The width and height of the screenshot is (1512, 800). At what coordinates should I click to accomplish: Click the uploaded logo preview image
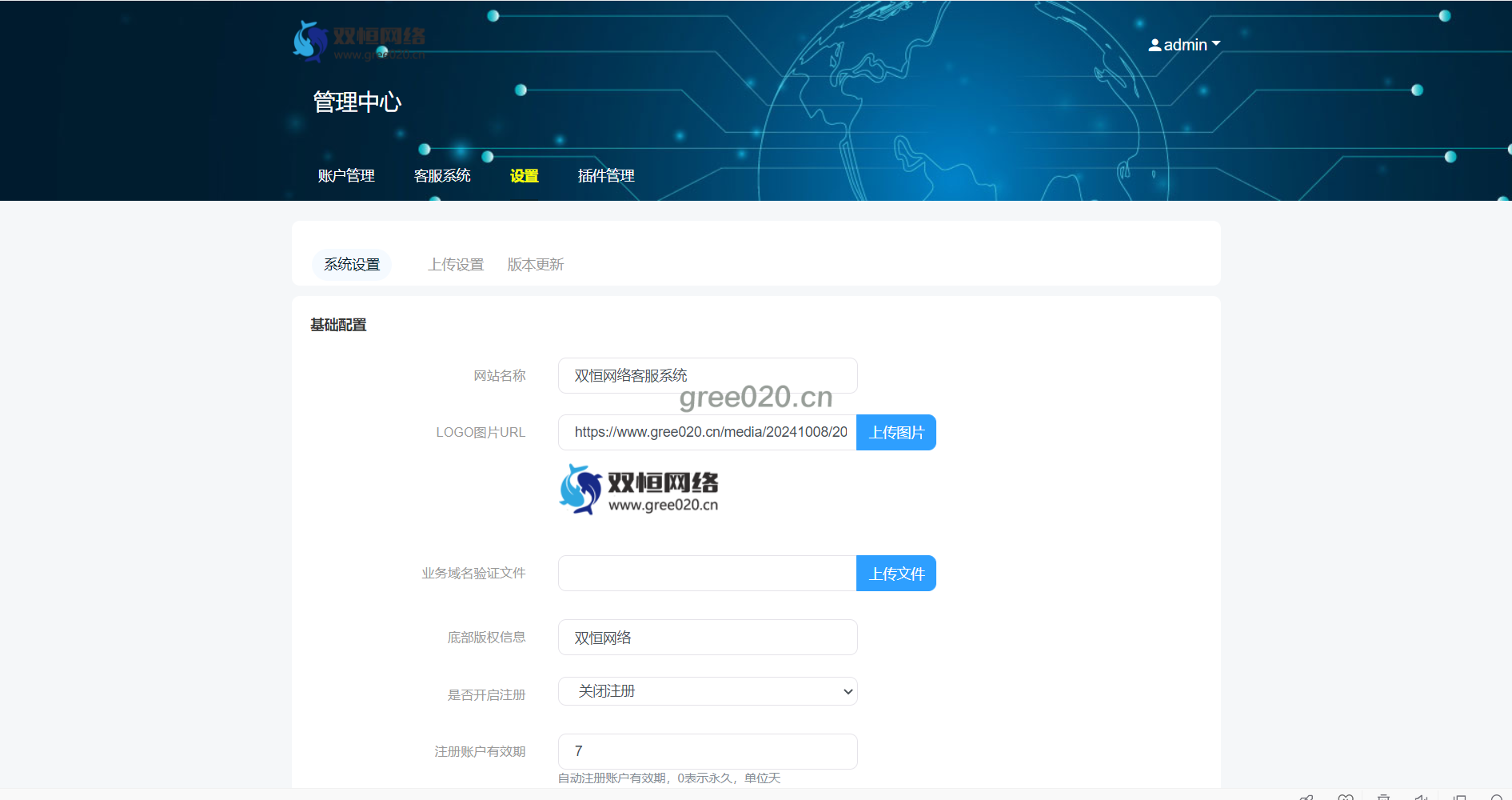[x=638, y=490]
